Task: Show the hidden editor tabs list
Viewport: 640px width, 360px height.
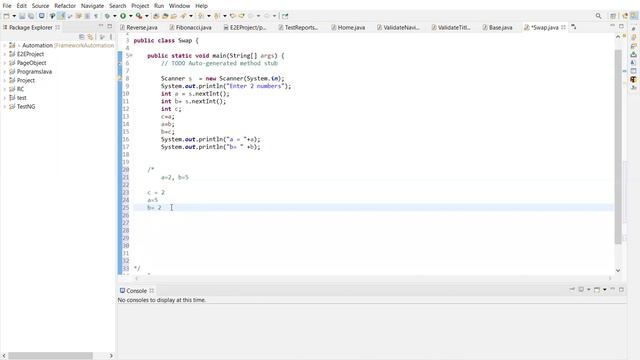Action: coord(574,27)
